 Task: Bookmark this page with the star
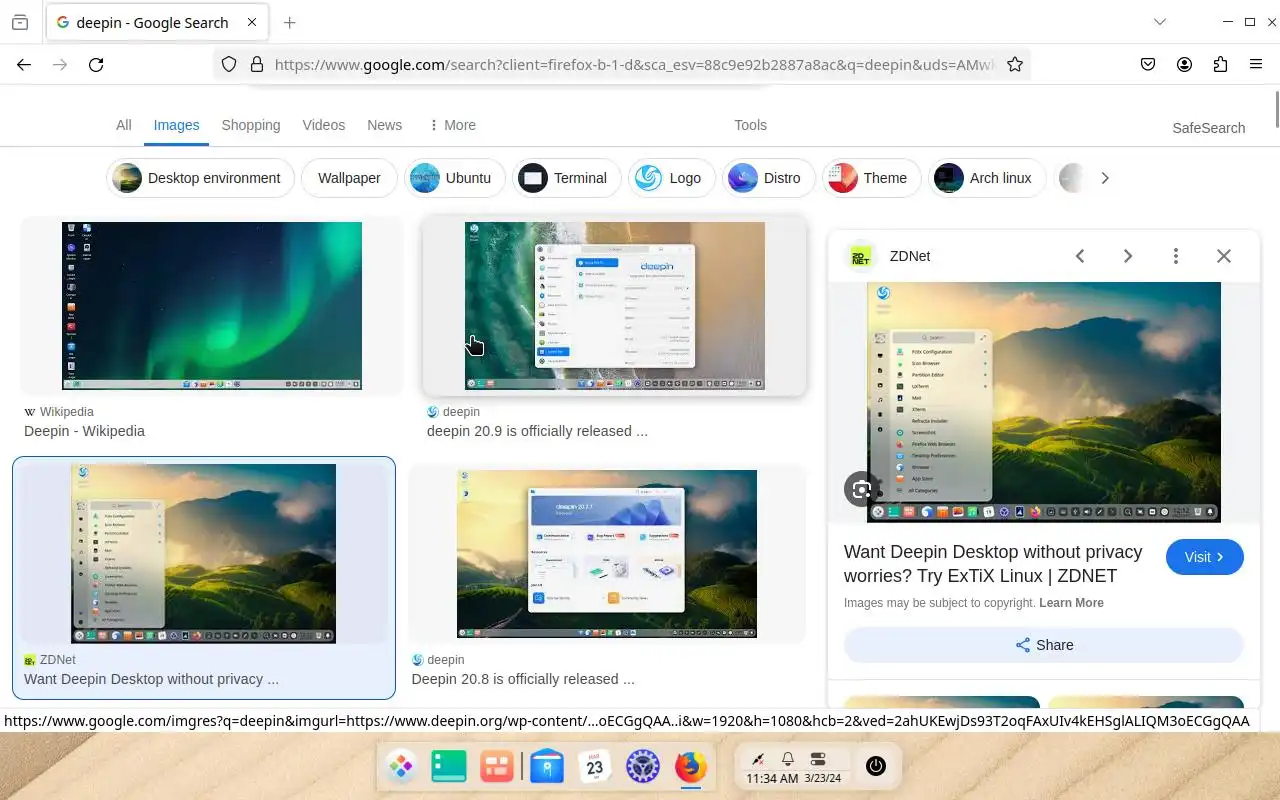(x=1014, y=64)
